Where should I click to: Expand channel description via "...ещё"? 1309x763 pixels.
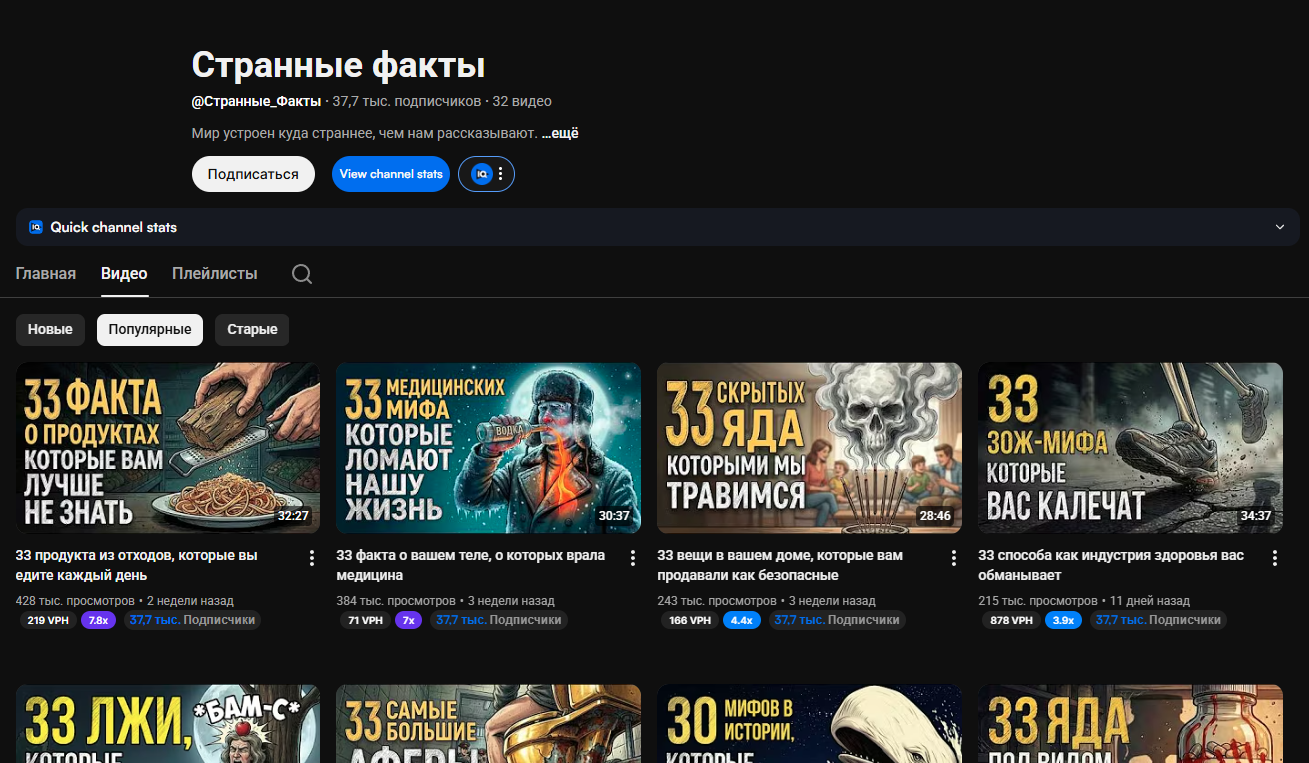[560, 133]
